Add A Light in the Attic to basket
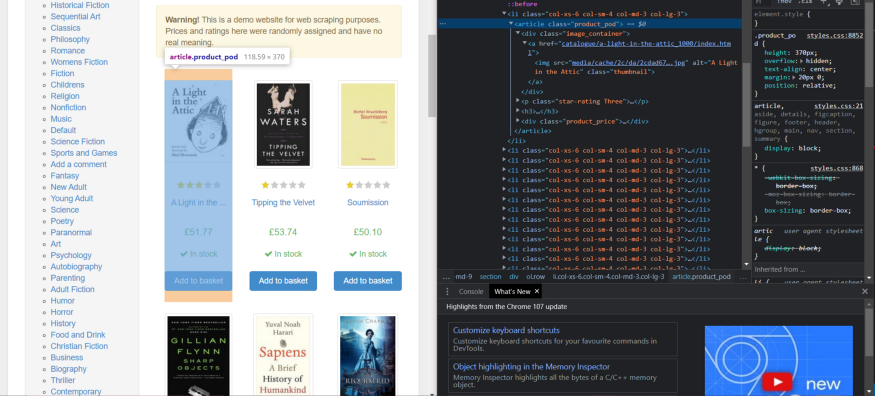875x396 pixels. click(x=198, y=281)
